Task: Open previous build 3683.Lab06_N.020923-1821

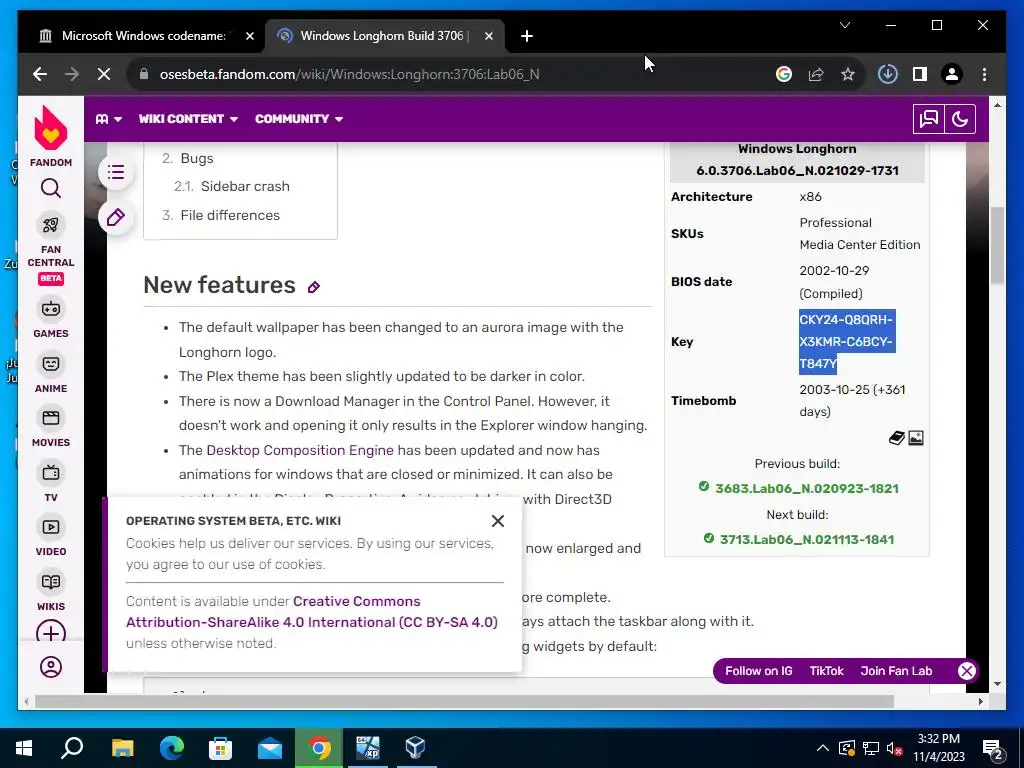Action: pos(807,488)
